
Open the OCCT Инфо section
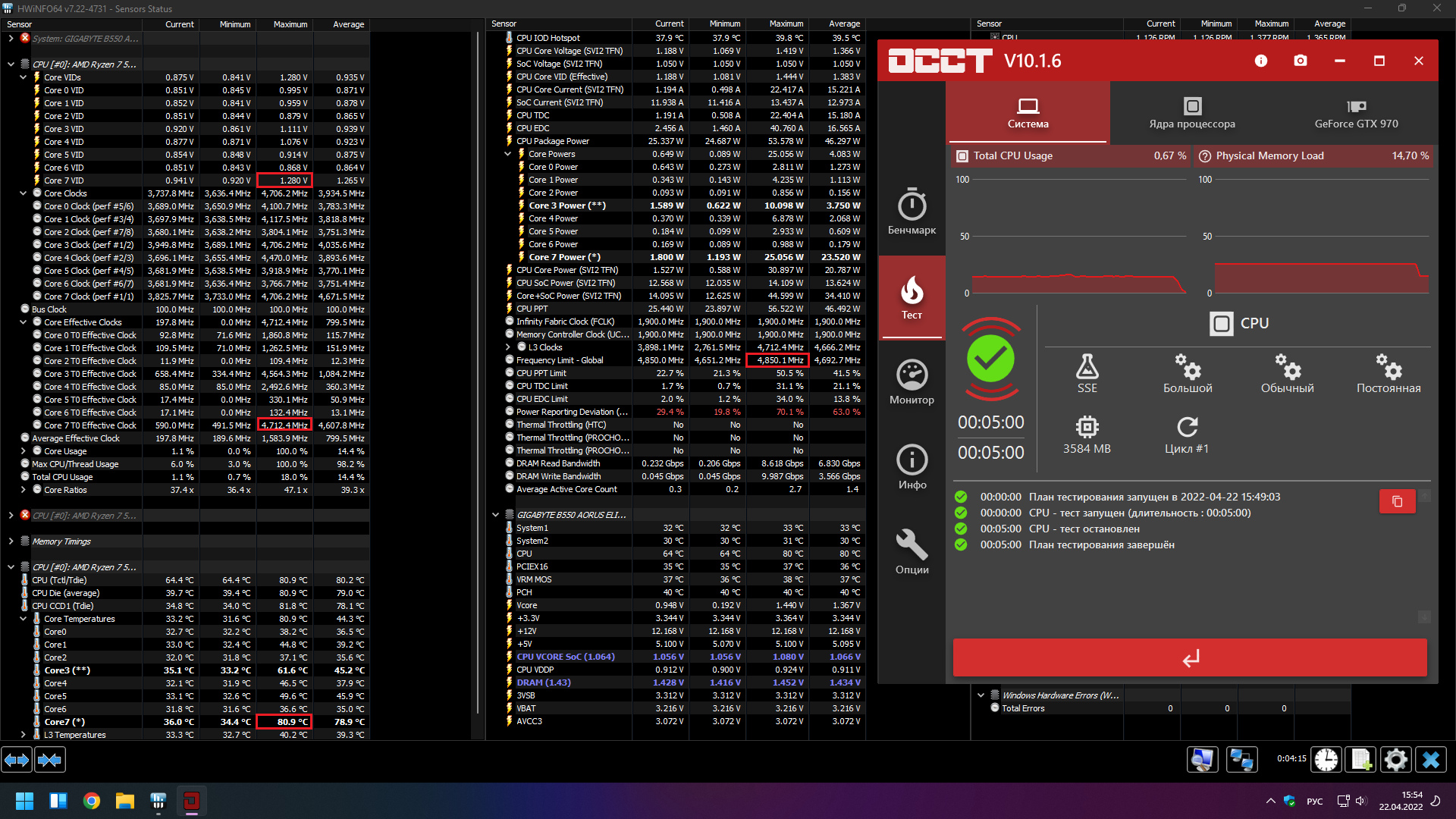[912, 466]
